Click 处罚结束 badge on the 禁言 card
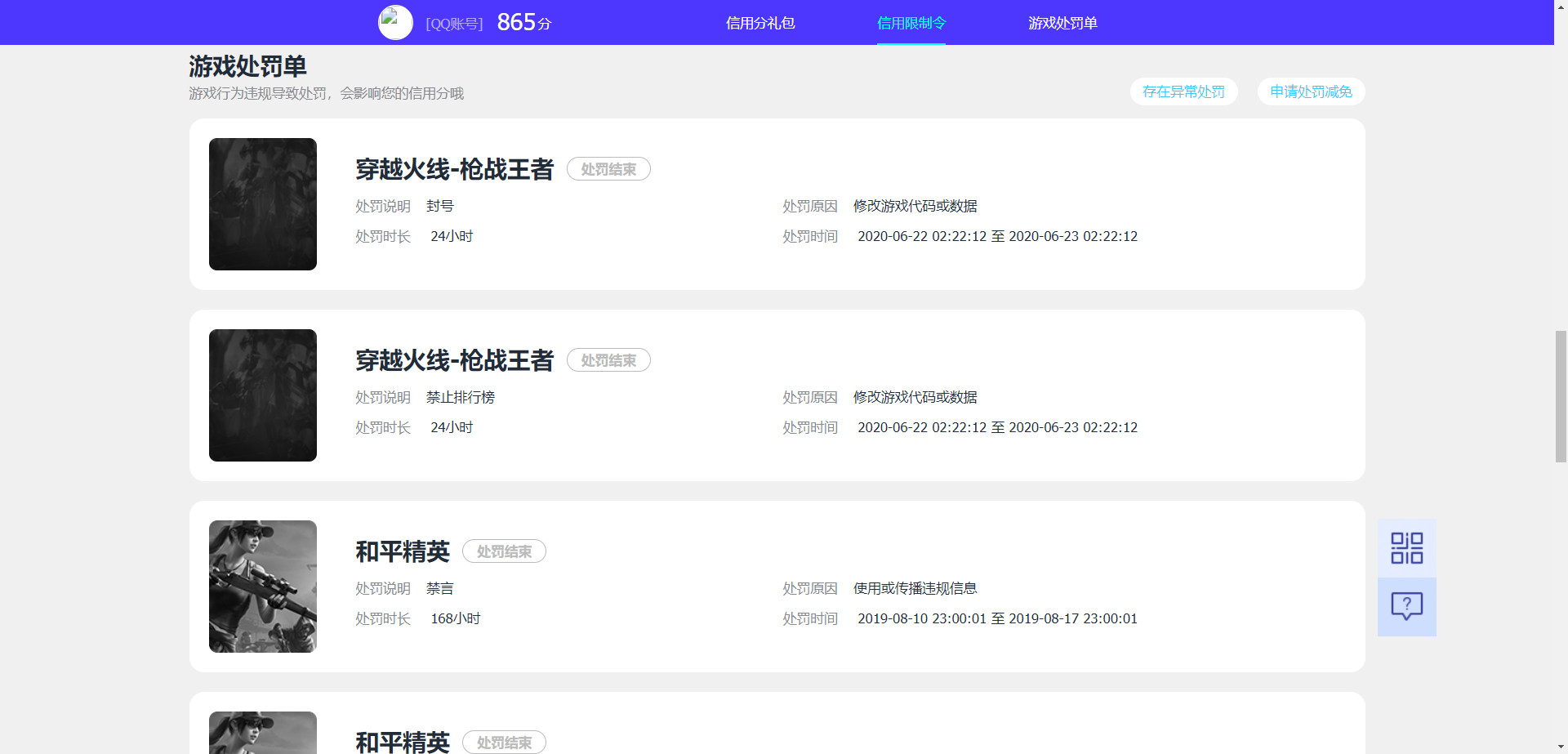The height and width of the screenshot is (754, 1568). [x=504, y=551]
